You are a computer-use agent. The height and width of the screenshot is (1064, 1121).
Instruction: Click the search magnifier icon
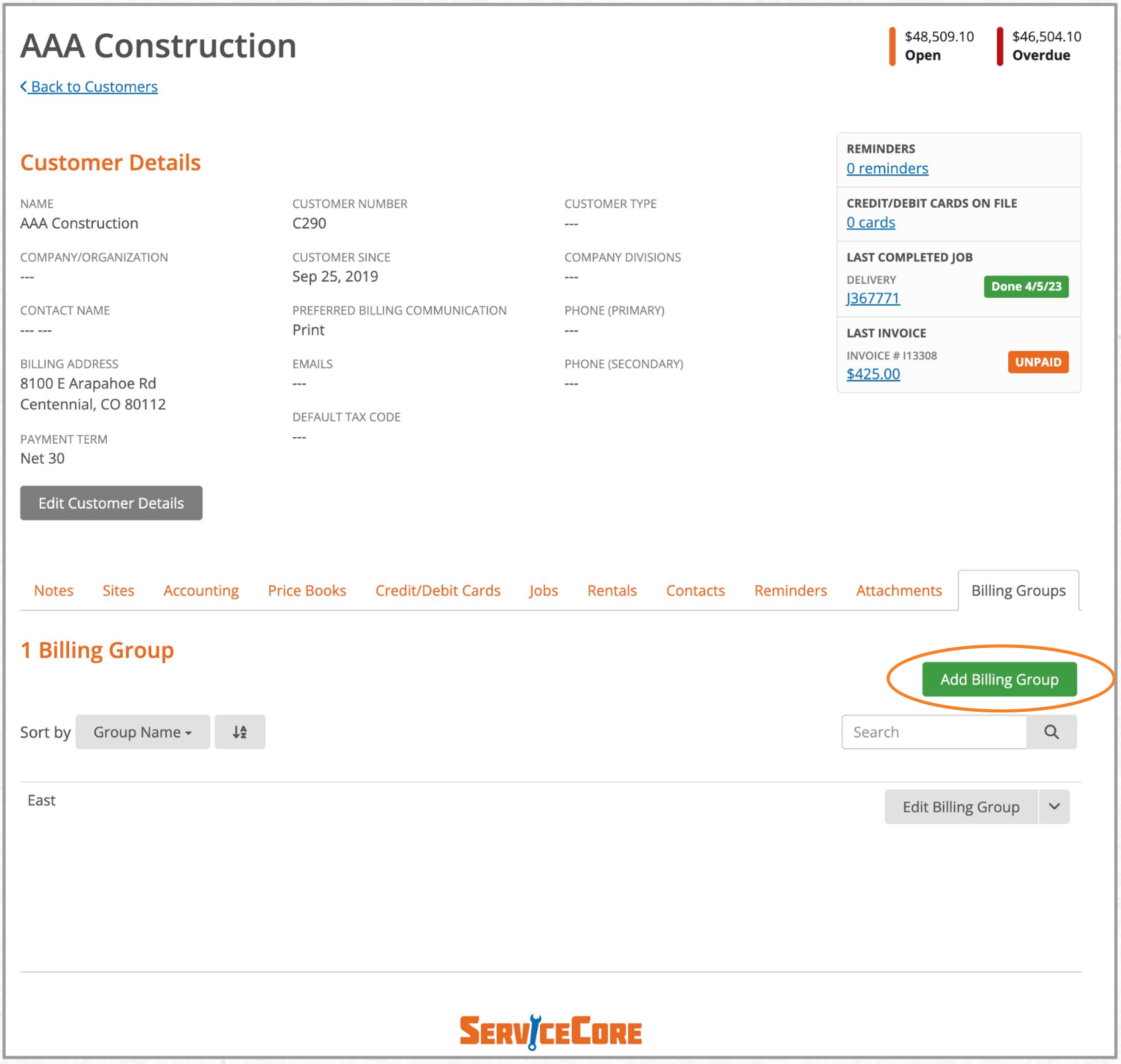1052,732
